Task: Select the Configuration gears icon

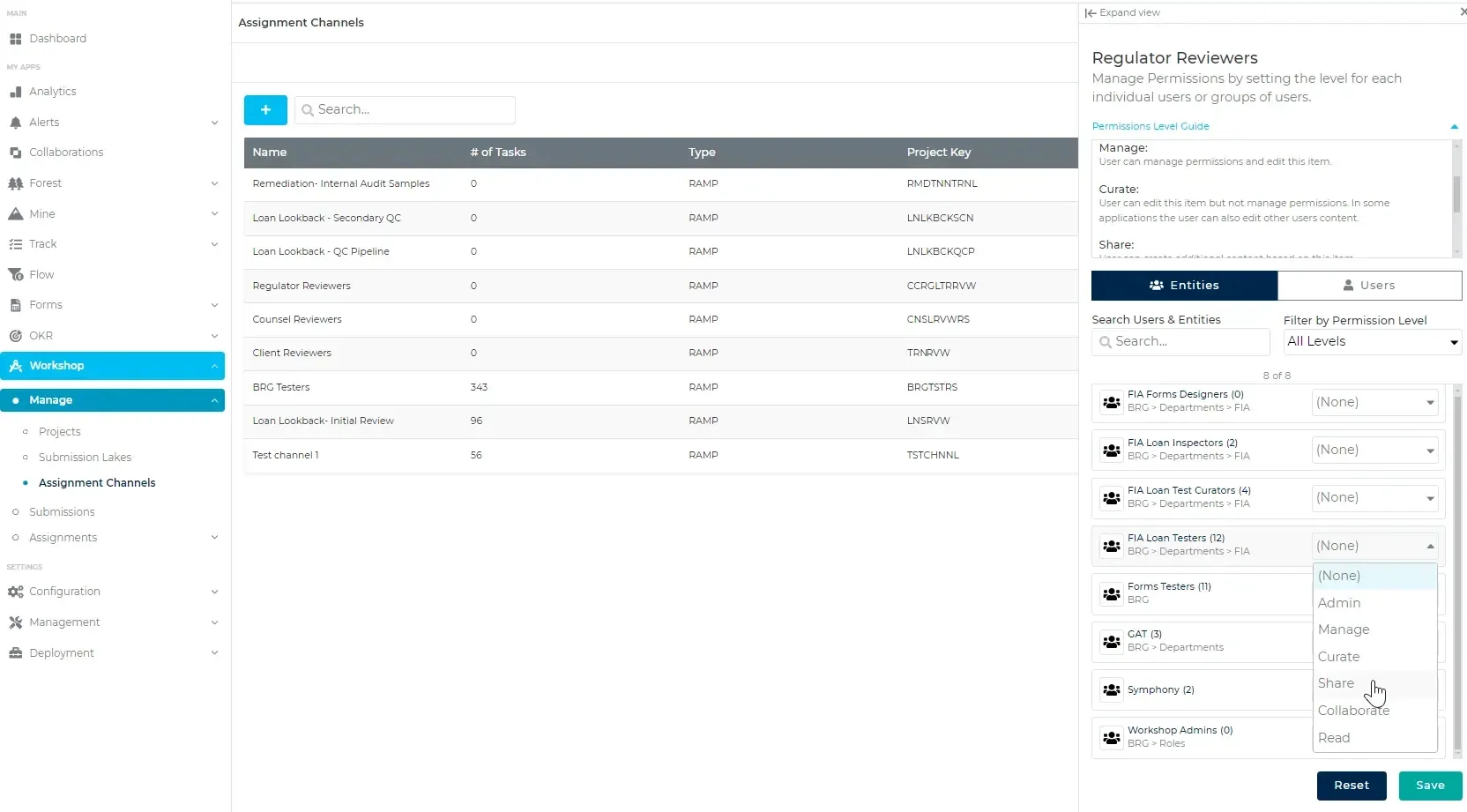Action: point(15,592)
